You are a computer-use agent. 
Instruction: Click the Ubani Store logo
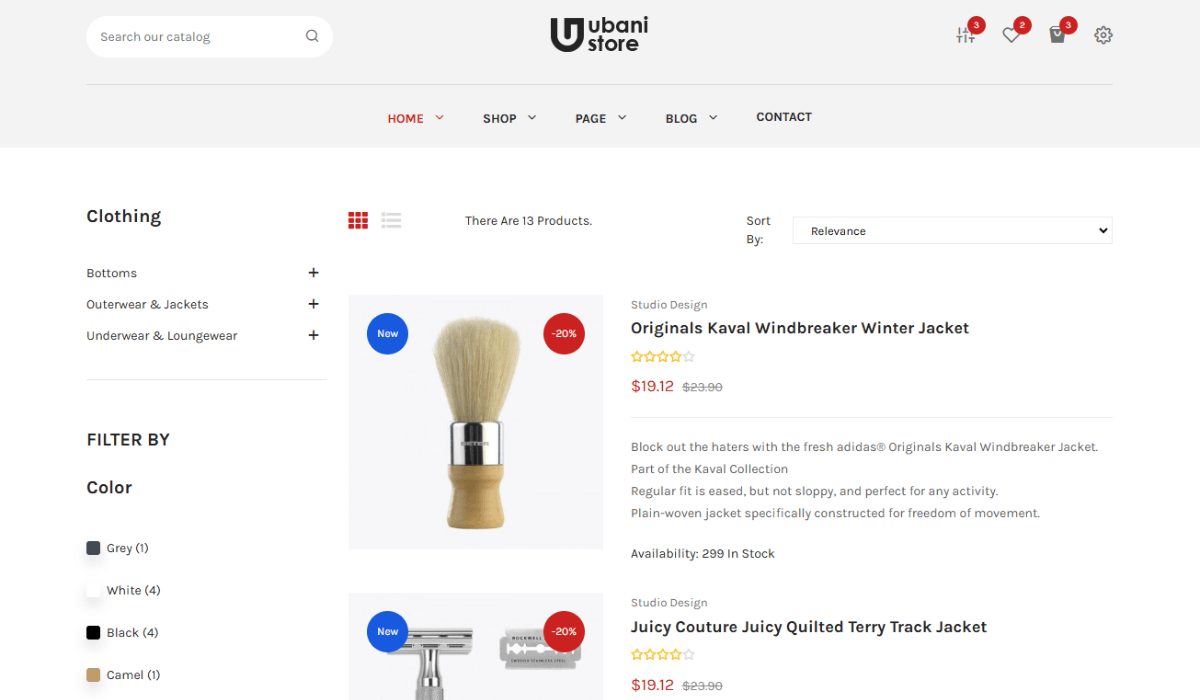pyautogui.click(x=599, y=35)
